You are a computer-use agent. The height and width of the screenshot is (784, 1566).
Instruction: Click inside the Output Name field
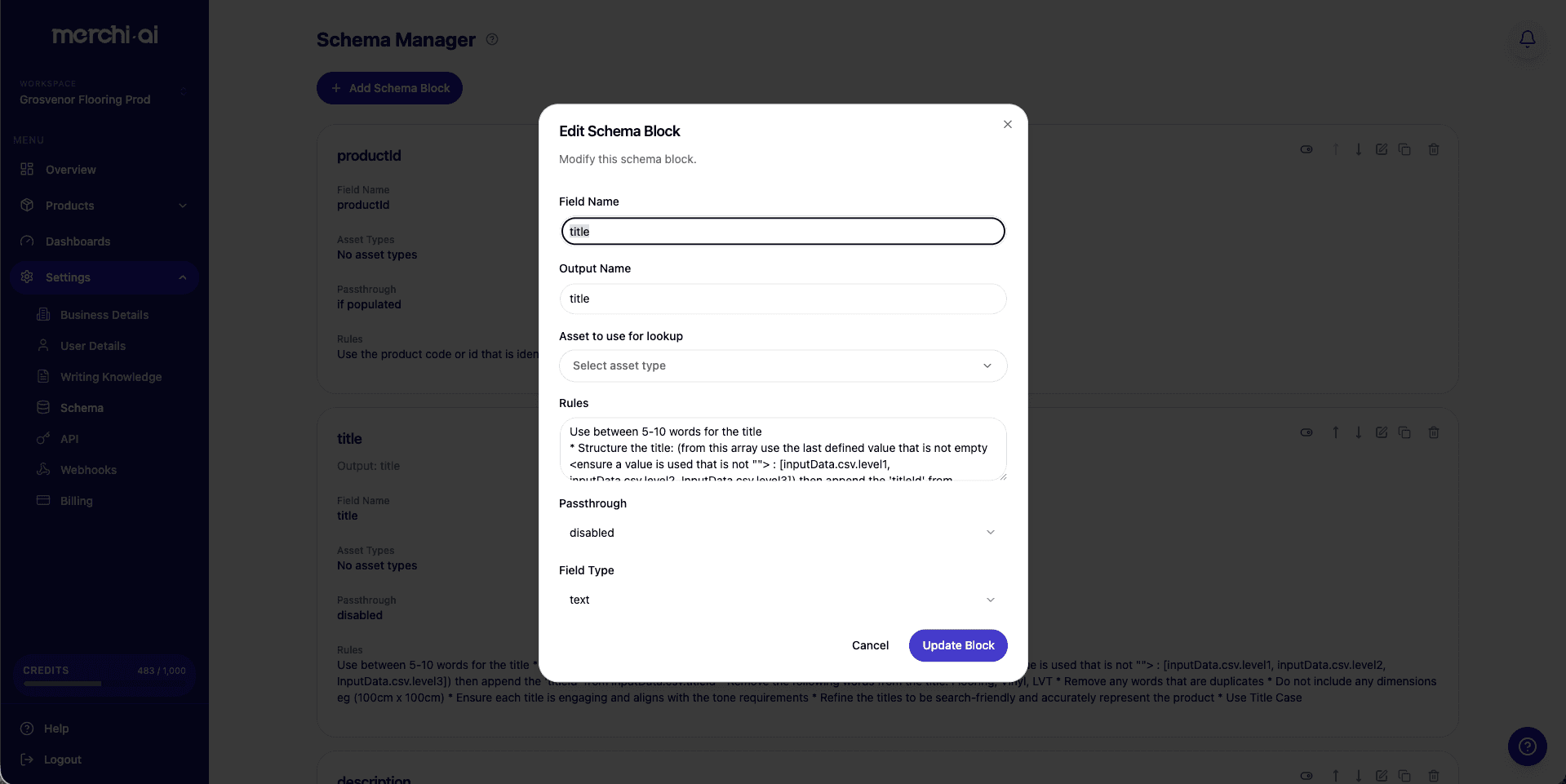click(x=782, y=299)
